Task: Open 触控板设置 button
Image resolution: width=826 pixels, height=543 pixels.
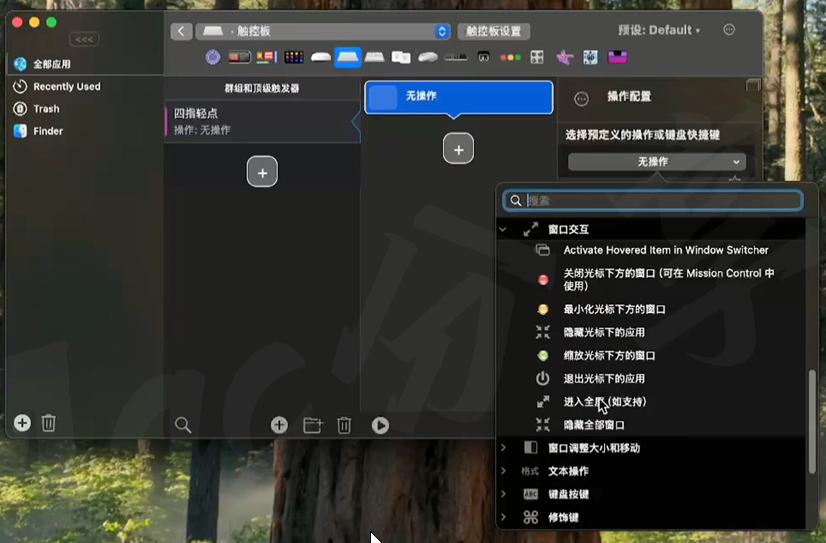Action: click(494, 31)
